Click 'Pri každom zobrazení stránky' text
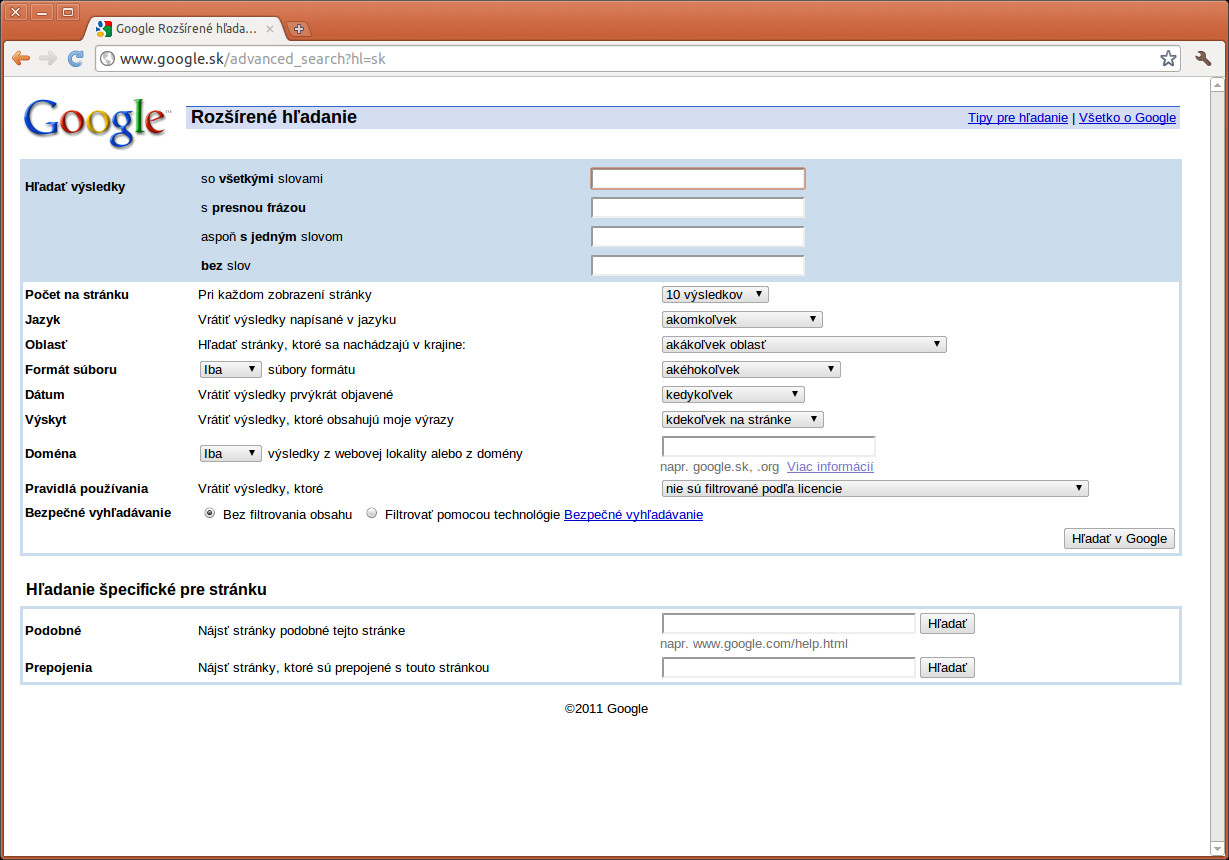 pos(285,295)
